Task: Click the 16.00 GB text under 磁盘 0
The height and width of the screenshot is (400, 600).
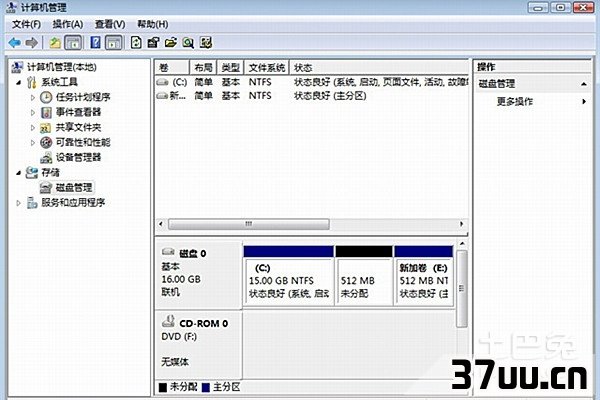Action: (181, 279)
